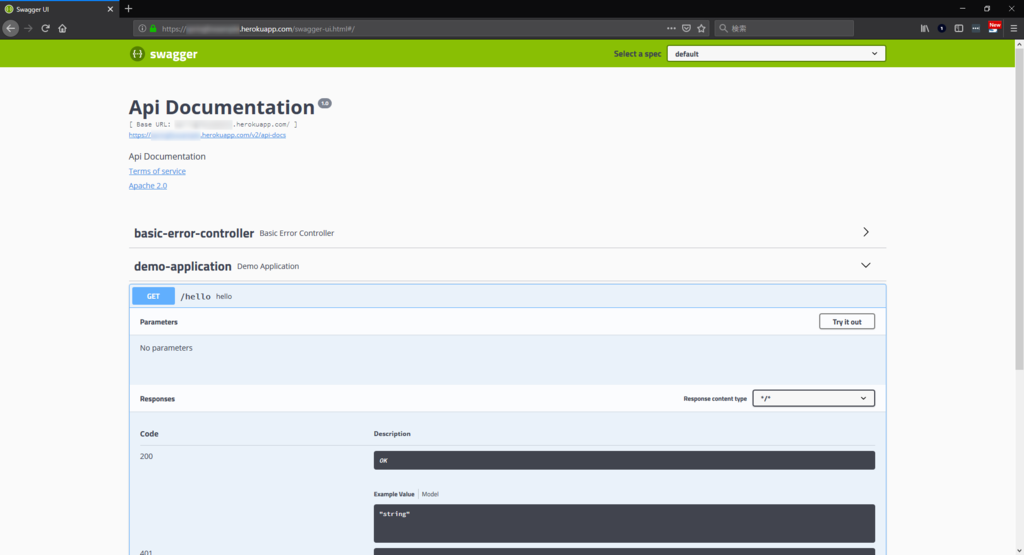The height and width of the screenshot is (555, 1024).
Task: Reload the Swagger UI page
Action: pyautogui.click(x=45, y=28)
